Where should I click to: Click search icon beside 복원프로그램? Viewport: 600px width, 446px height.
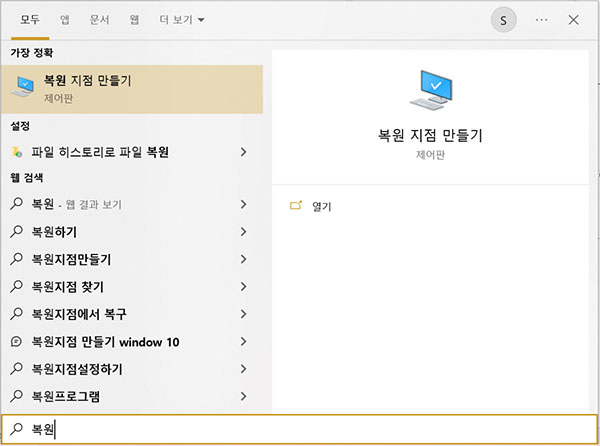pyautogui.click(x=16, y=396)
